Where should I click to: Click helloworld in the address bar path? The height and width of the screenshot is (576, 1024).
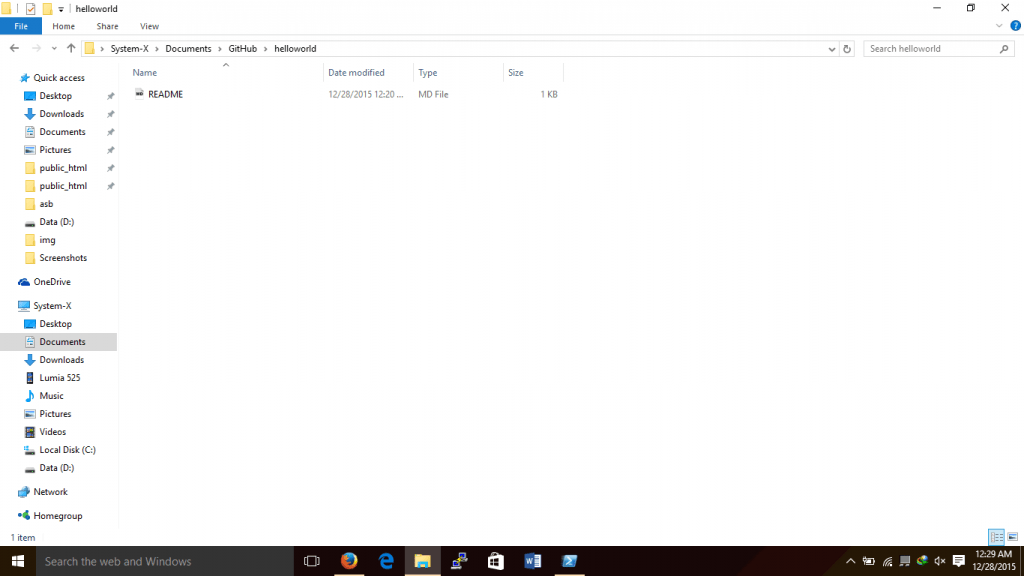pos(295,48)
